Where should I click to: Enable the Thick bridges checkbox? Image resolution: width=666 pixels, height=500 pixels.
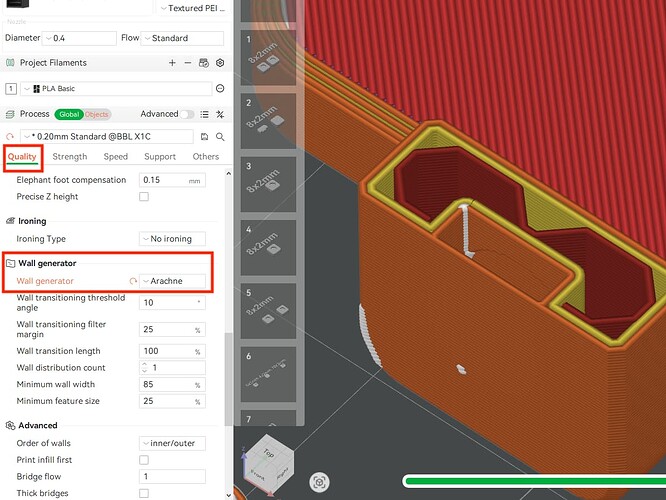144,493
